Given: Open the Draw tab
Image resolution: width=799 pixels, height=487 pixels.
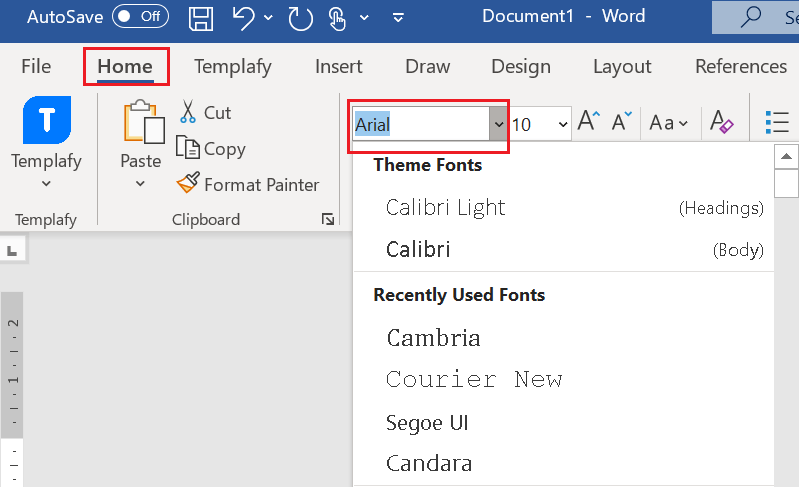Looking at the screenshot, I should [x=428, y=66].
